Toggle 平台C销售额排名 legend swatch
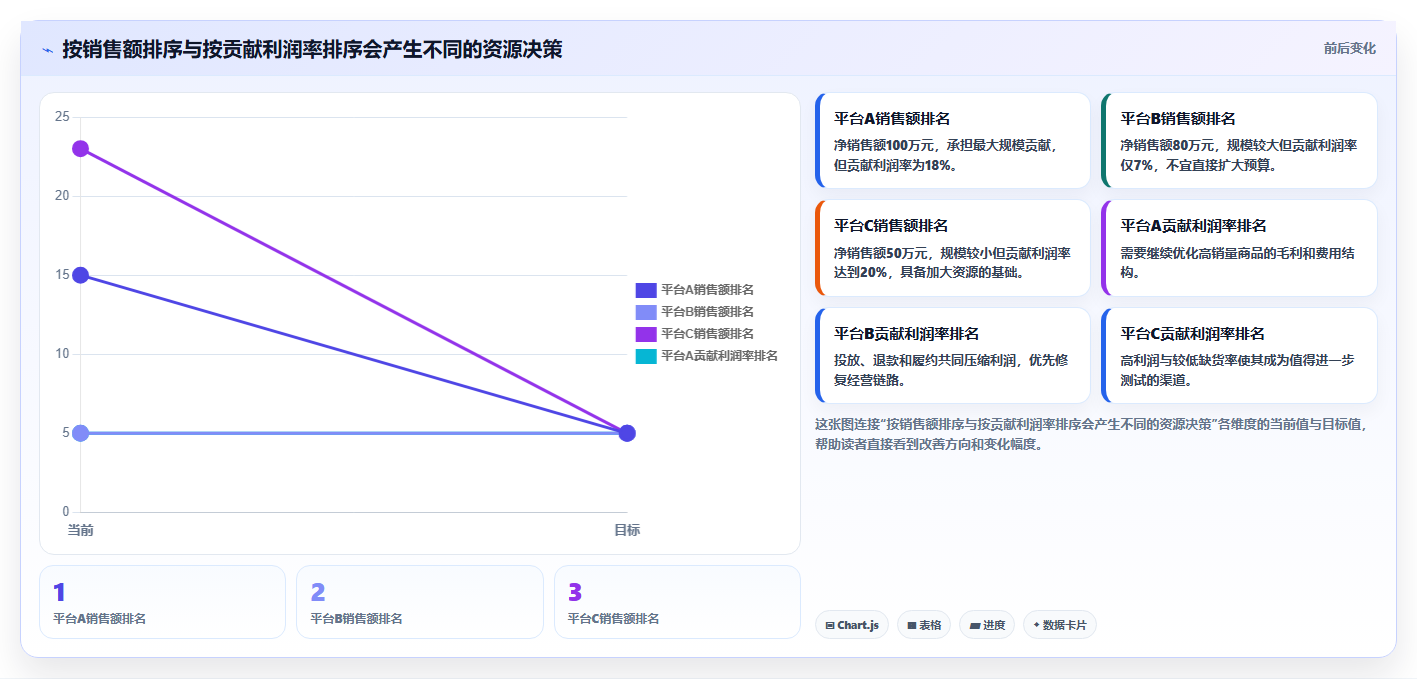 point(646,334)
